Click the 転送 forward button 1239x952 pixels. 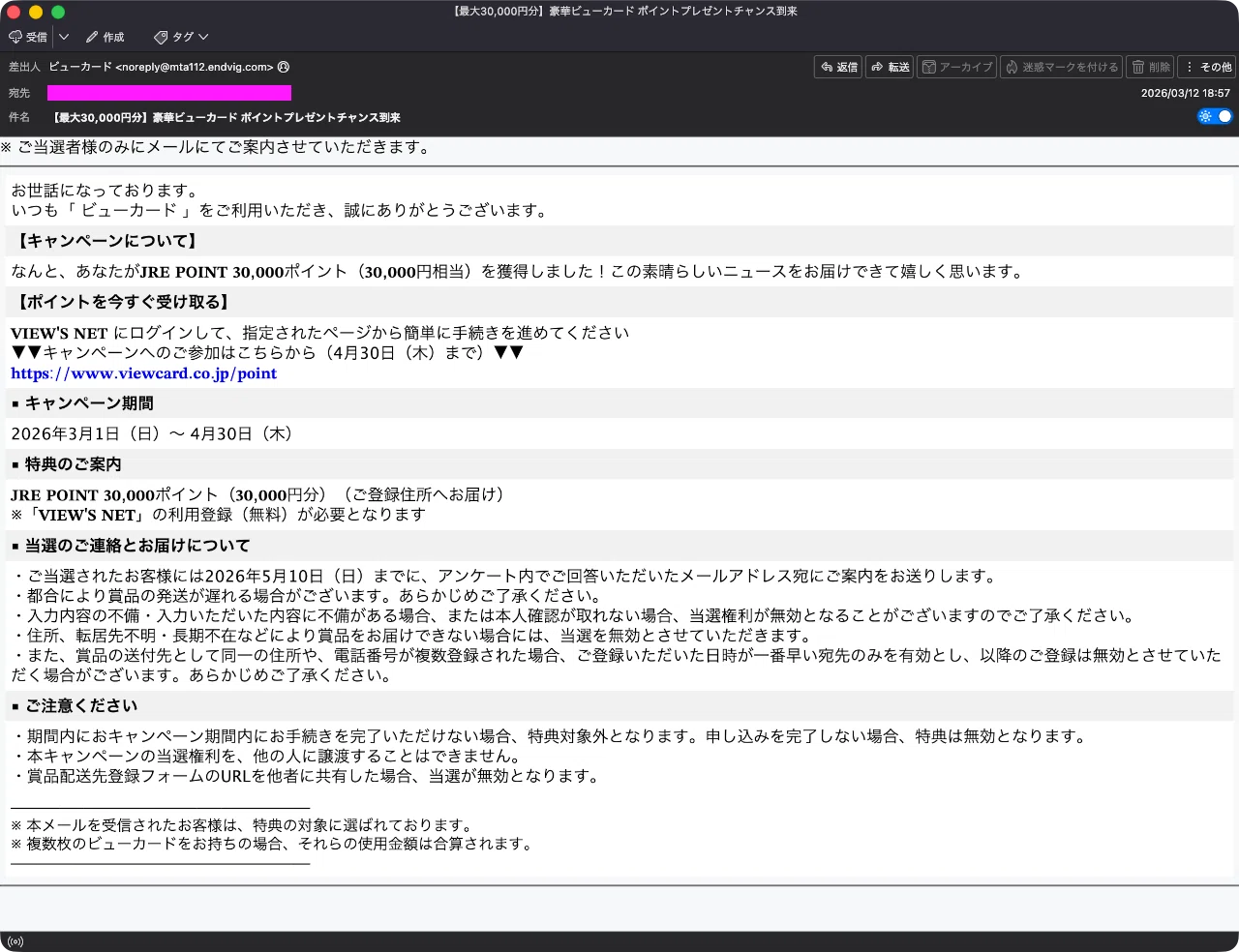click(890, 67)
